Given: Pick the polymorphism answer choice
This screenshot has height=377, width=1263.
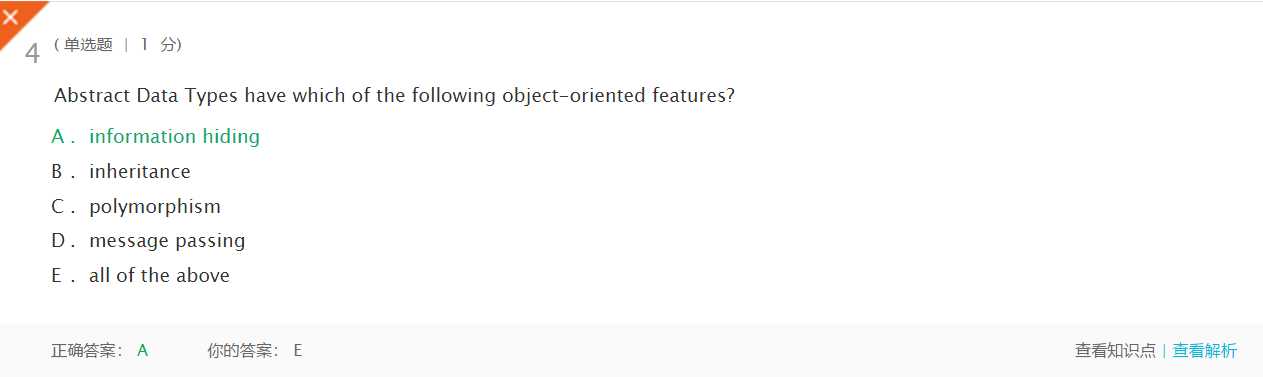Looking at the screenshot, I should tap(136, 206).
